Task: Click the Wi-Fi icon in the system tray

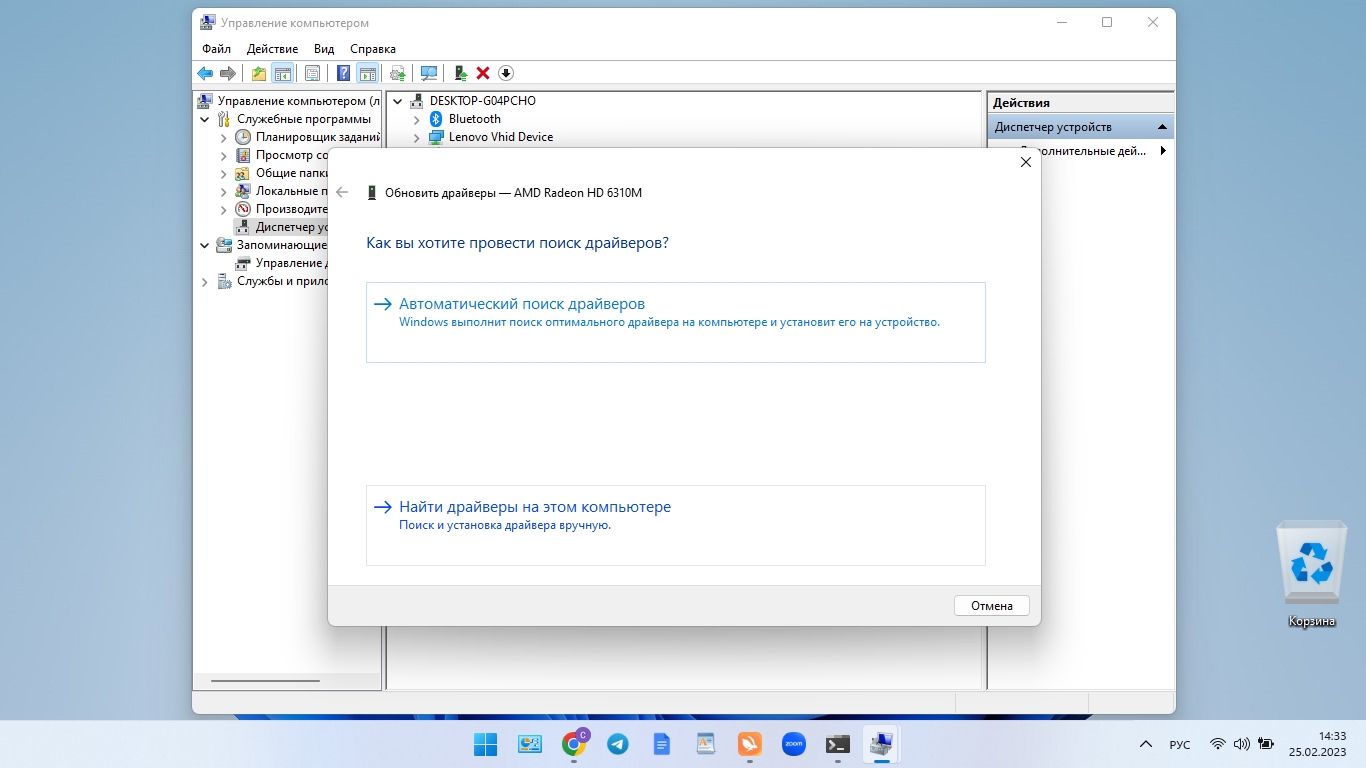Action: (x=1218, y=744)
